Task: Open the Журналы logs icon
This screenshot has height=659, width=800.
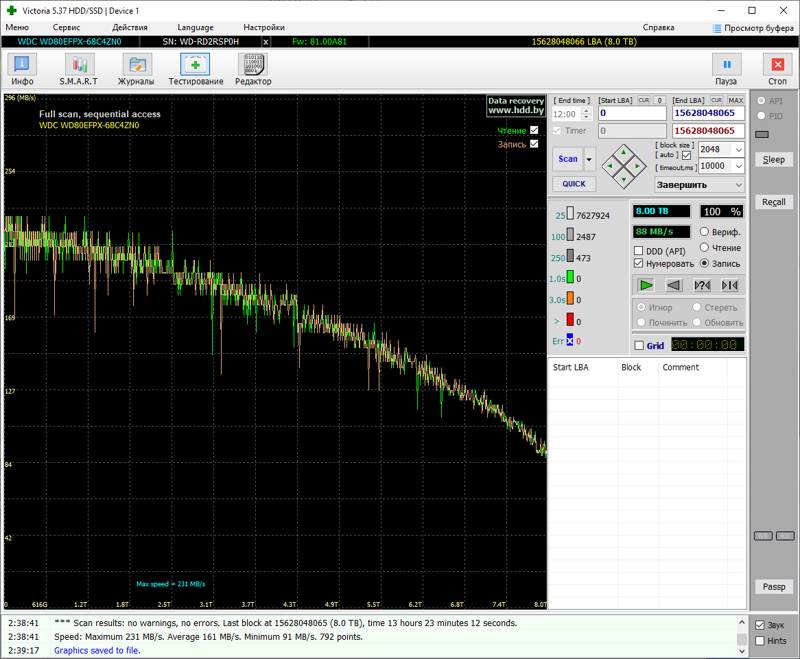Action: pos(137,65)
